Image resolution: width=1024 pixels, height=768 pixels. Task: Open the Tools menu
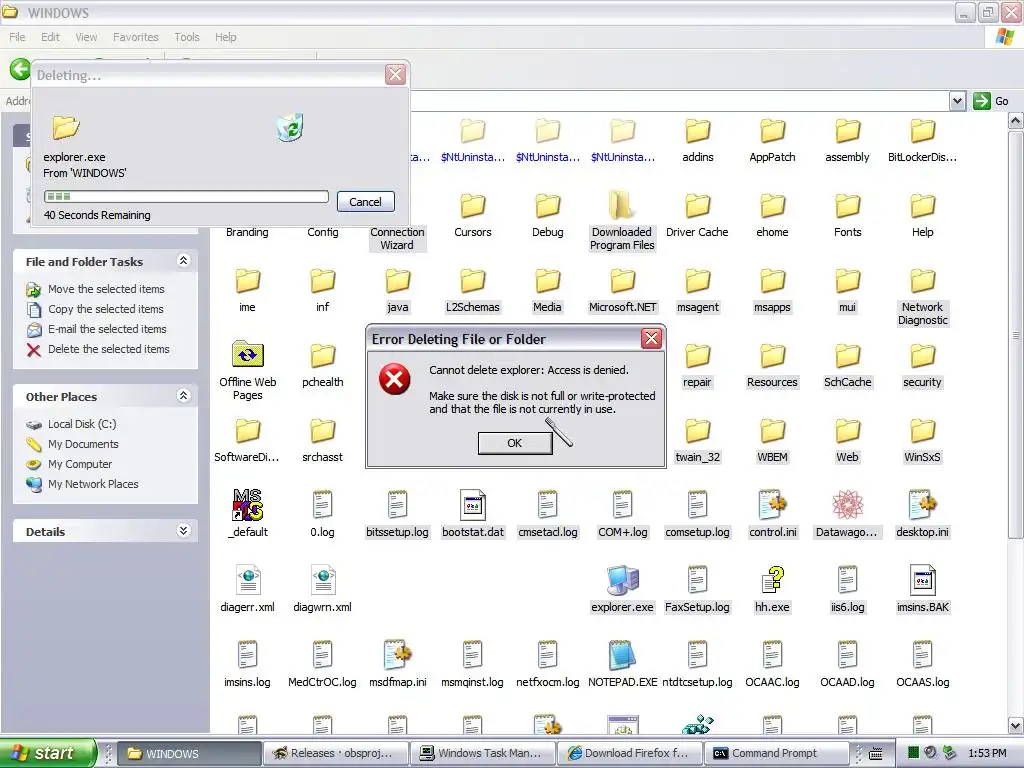point(187,37)
